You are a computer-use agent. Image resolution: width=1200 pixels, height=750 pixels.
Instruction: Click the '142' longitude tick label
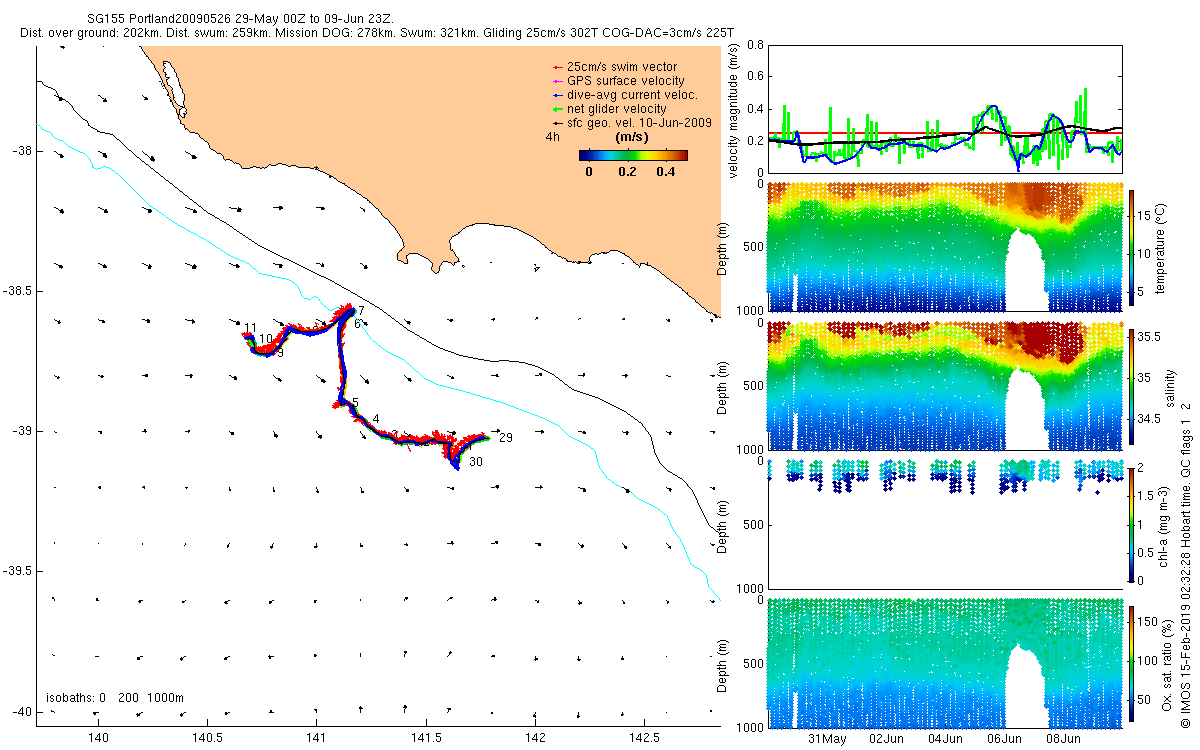pos(535,738)
